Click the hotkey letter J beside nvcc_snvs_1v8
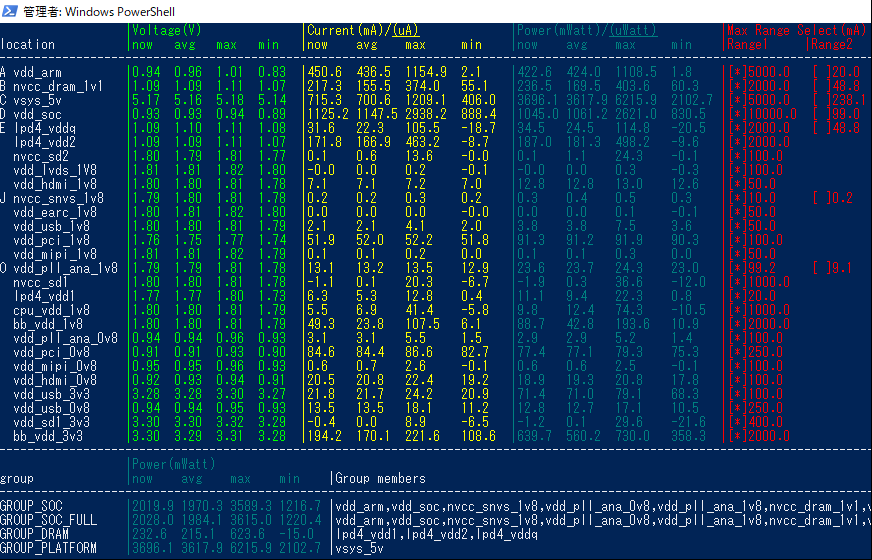 (3, 198)
